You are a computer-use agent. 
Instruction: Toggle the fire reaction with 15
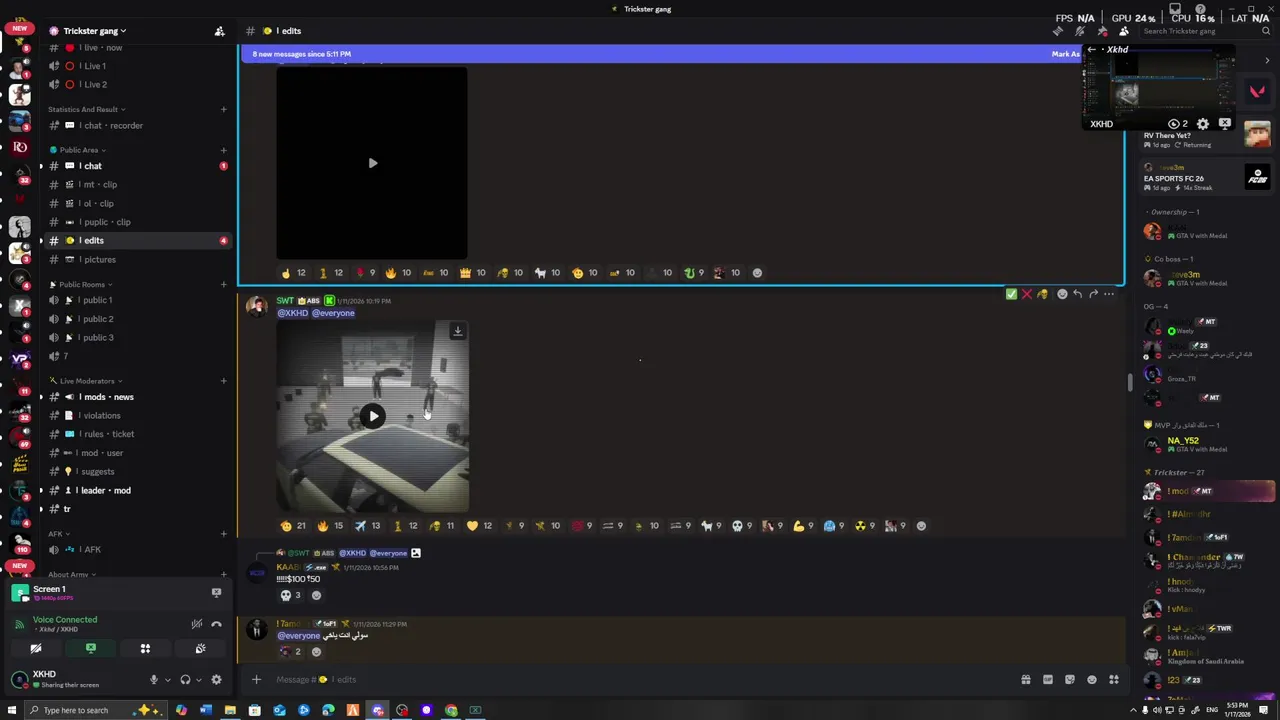coord(330,526)
